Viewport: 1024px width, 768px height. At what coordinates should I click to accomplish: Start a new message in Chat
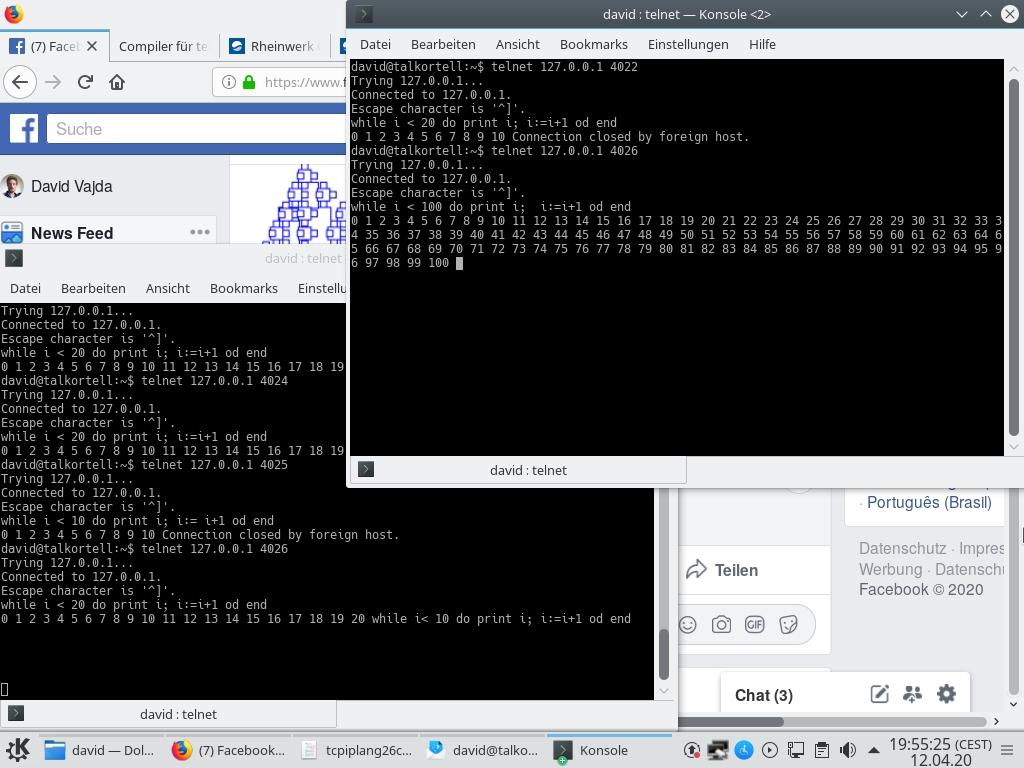[x=880, y=694]
